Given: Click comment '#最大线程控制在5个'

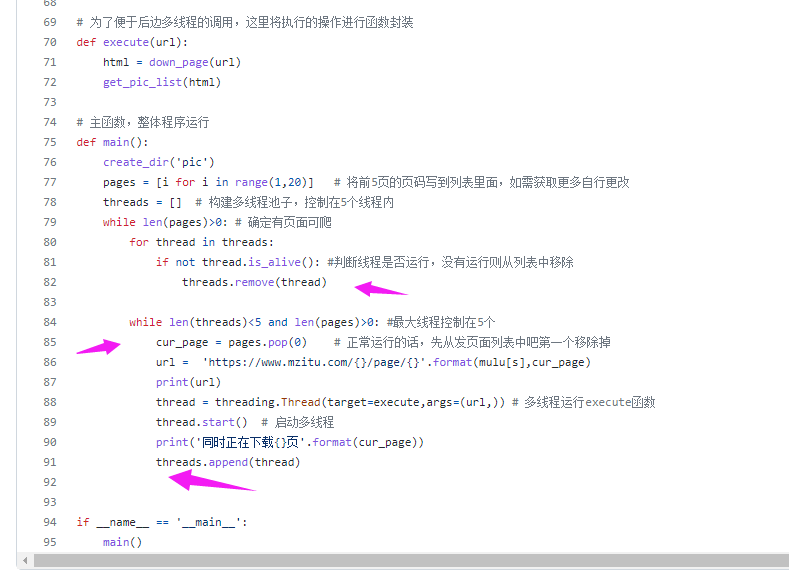Looking at the screenshot, I should (441, 322).
